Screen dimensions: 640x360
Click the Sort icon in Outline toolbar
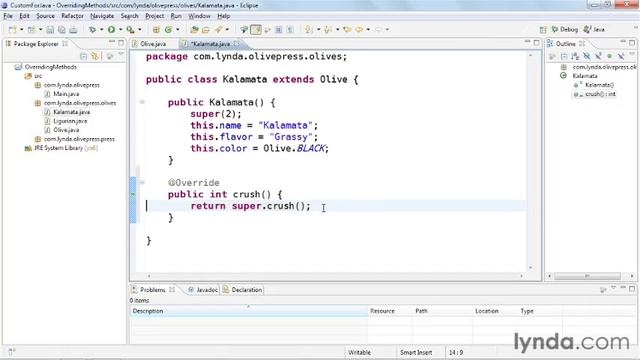(575, 56)
